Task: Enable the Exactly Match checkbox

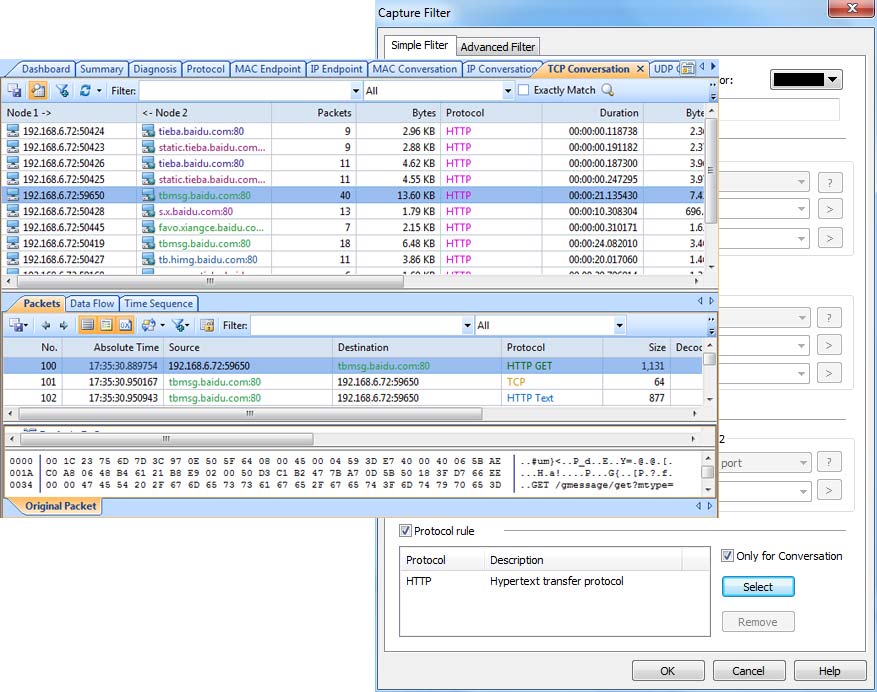Action: tap(524, 90)
